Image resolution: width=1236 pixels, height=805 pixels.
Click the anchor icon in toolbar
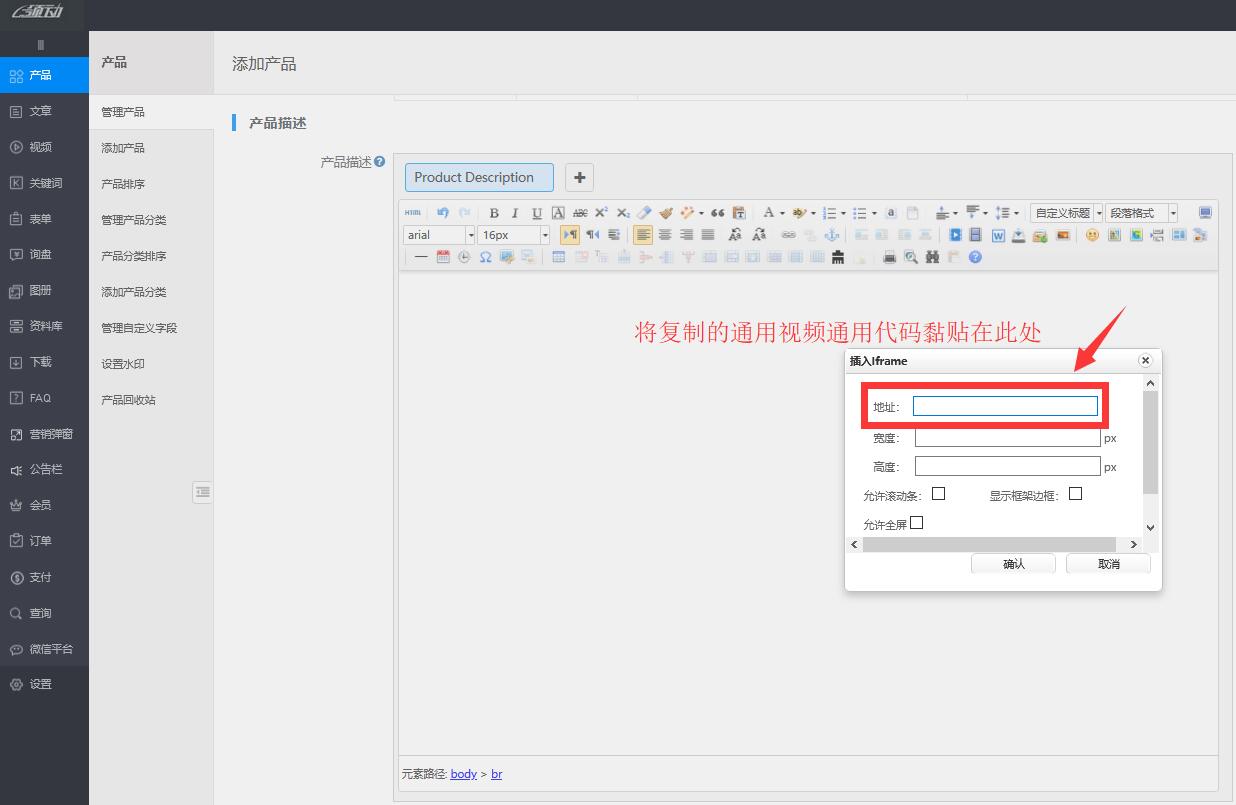tap(830, 235)
